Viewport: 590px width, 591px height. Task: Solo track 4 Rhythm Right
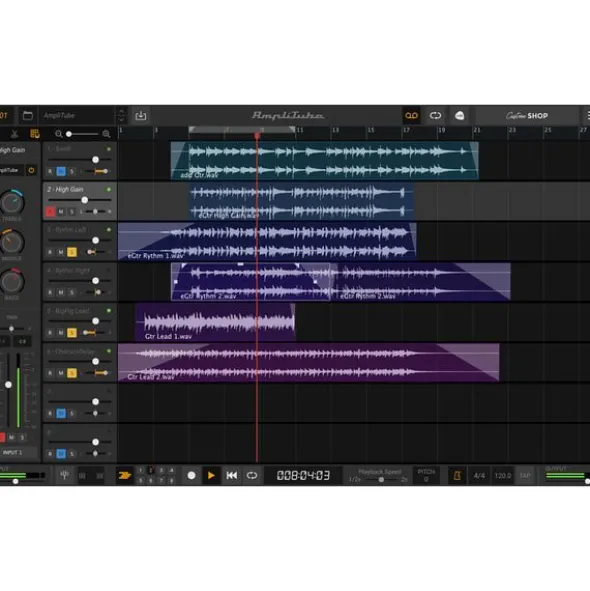[x=72, y=292]
